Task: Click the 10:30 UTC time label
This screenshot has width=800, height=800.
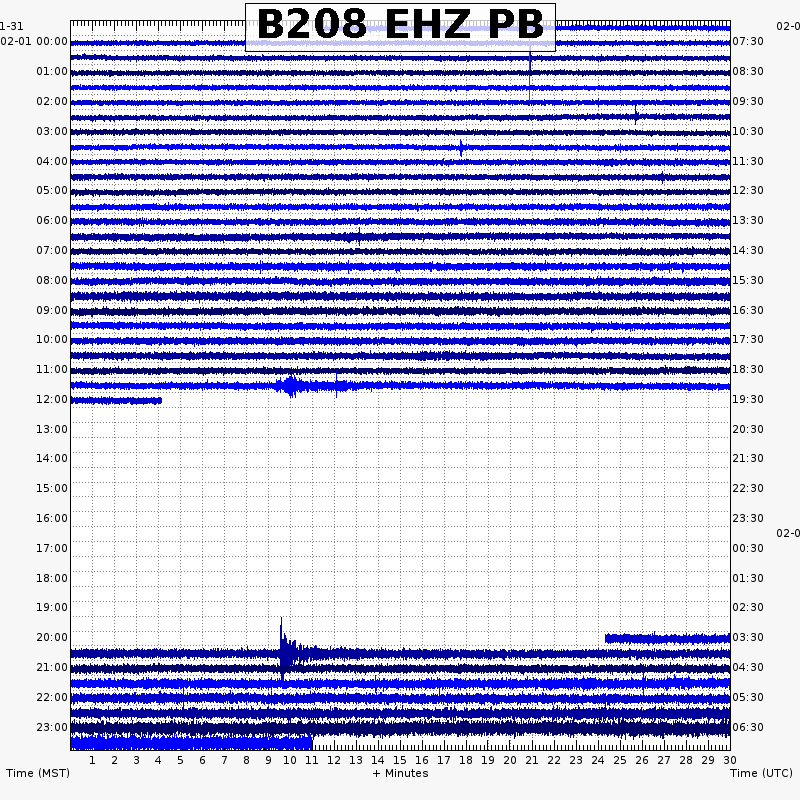Action: (748, 131)
